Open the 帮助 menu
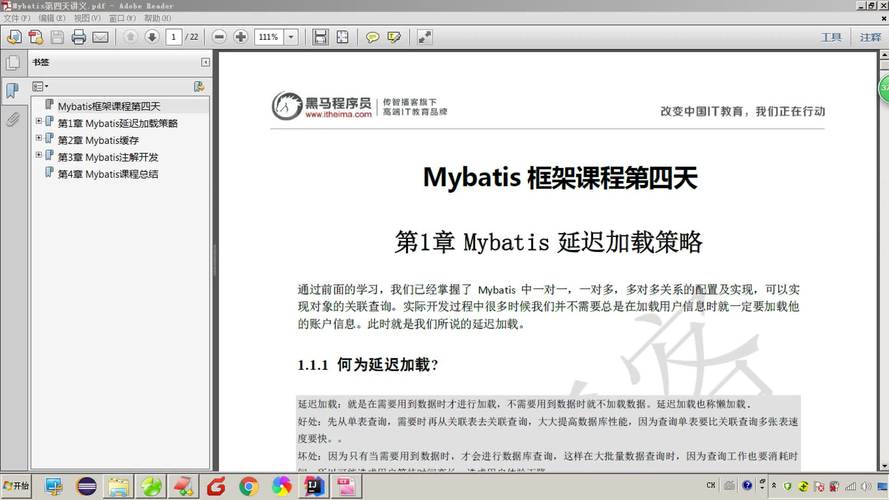Viewport: 889px width, 500px height. coord(157,18)
